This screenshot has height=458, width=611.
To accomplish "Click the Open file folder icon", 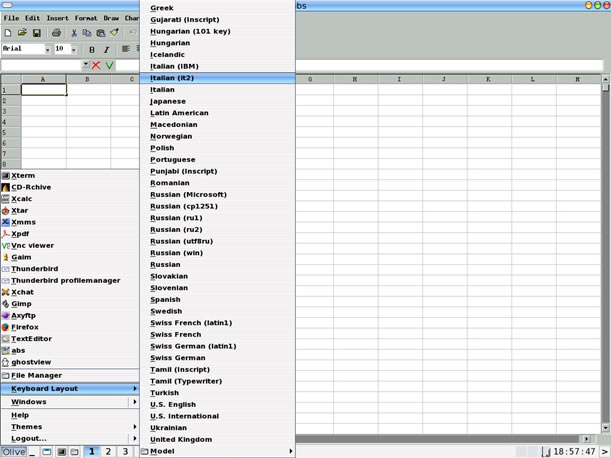I will (x=22, y=33).
